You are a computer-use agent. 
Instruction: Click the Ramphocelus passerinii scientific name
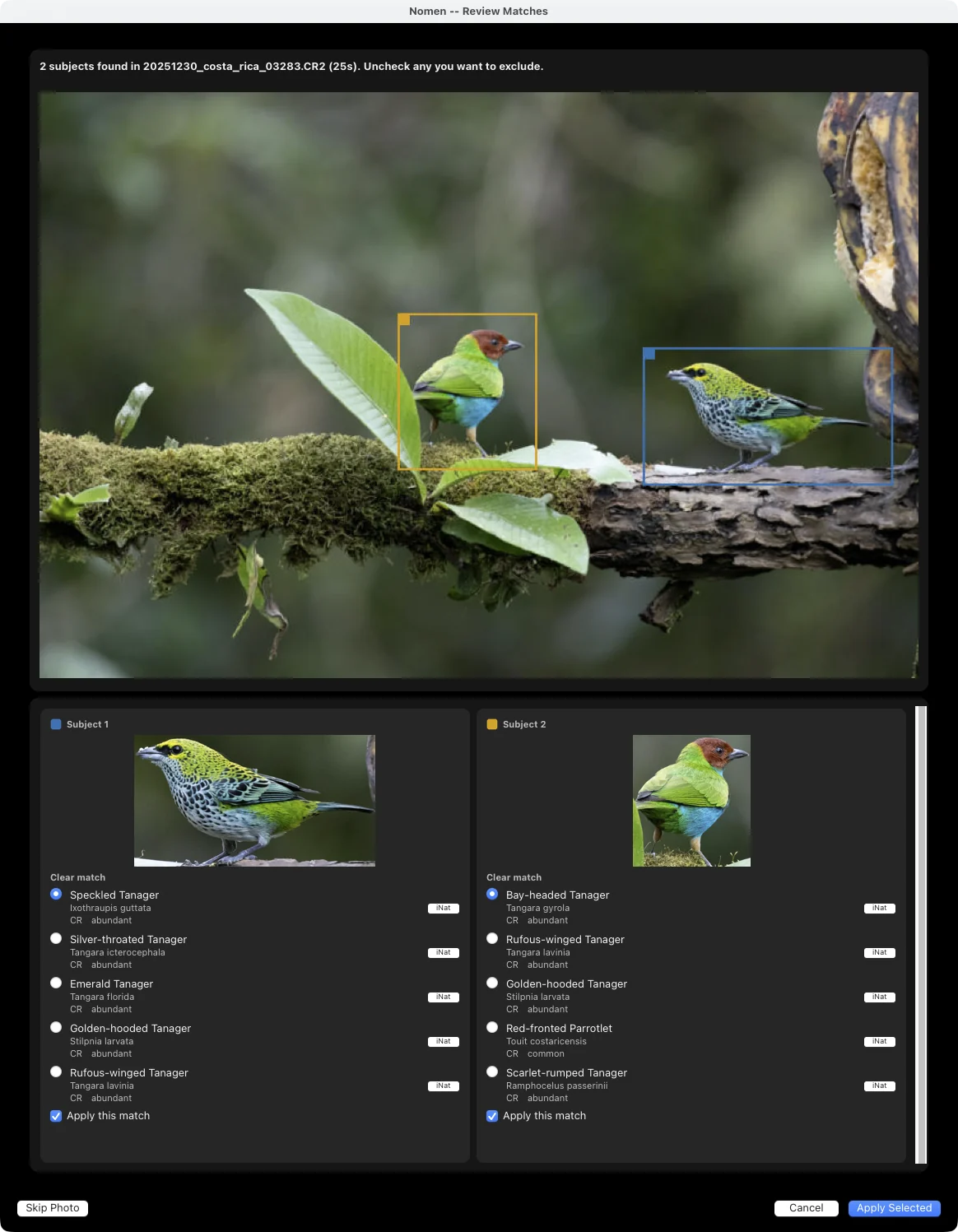557,1086
